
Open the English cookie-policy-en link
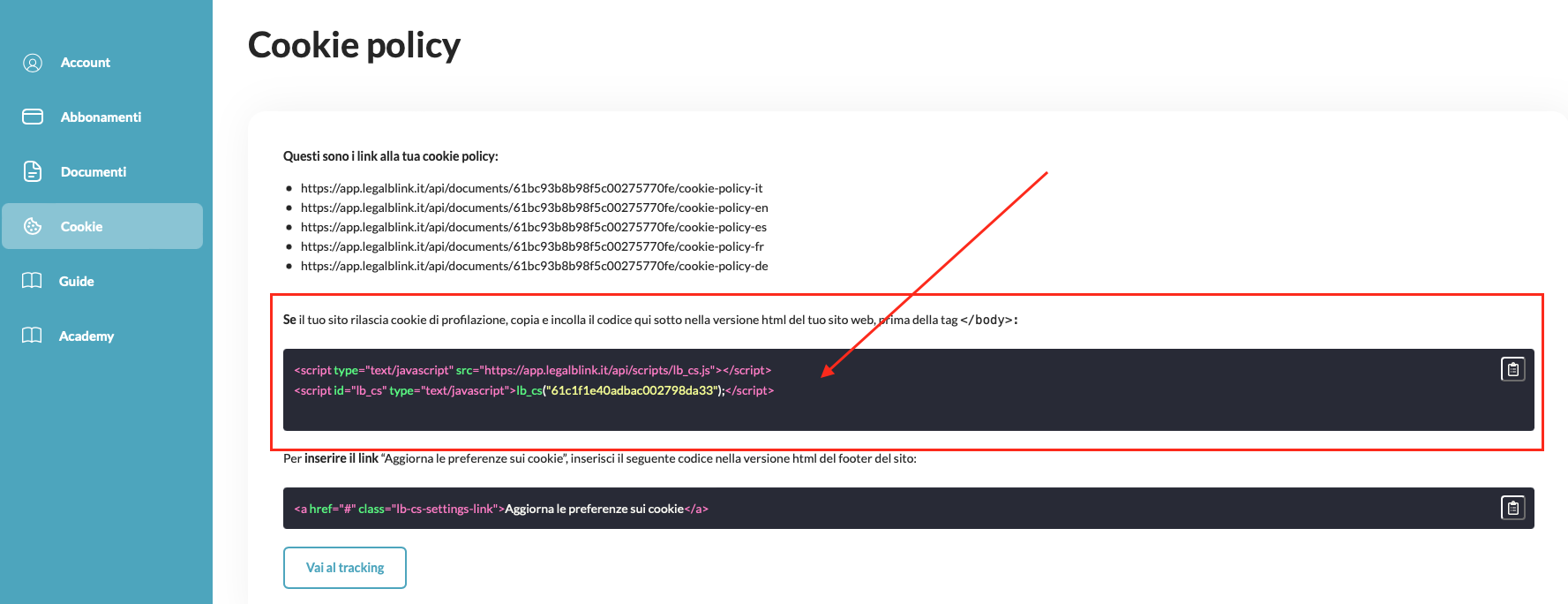[x=534, y=208]
